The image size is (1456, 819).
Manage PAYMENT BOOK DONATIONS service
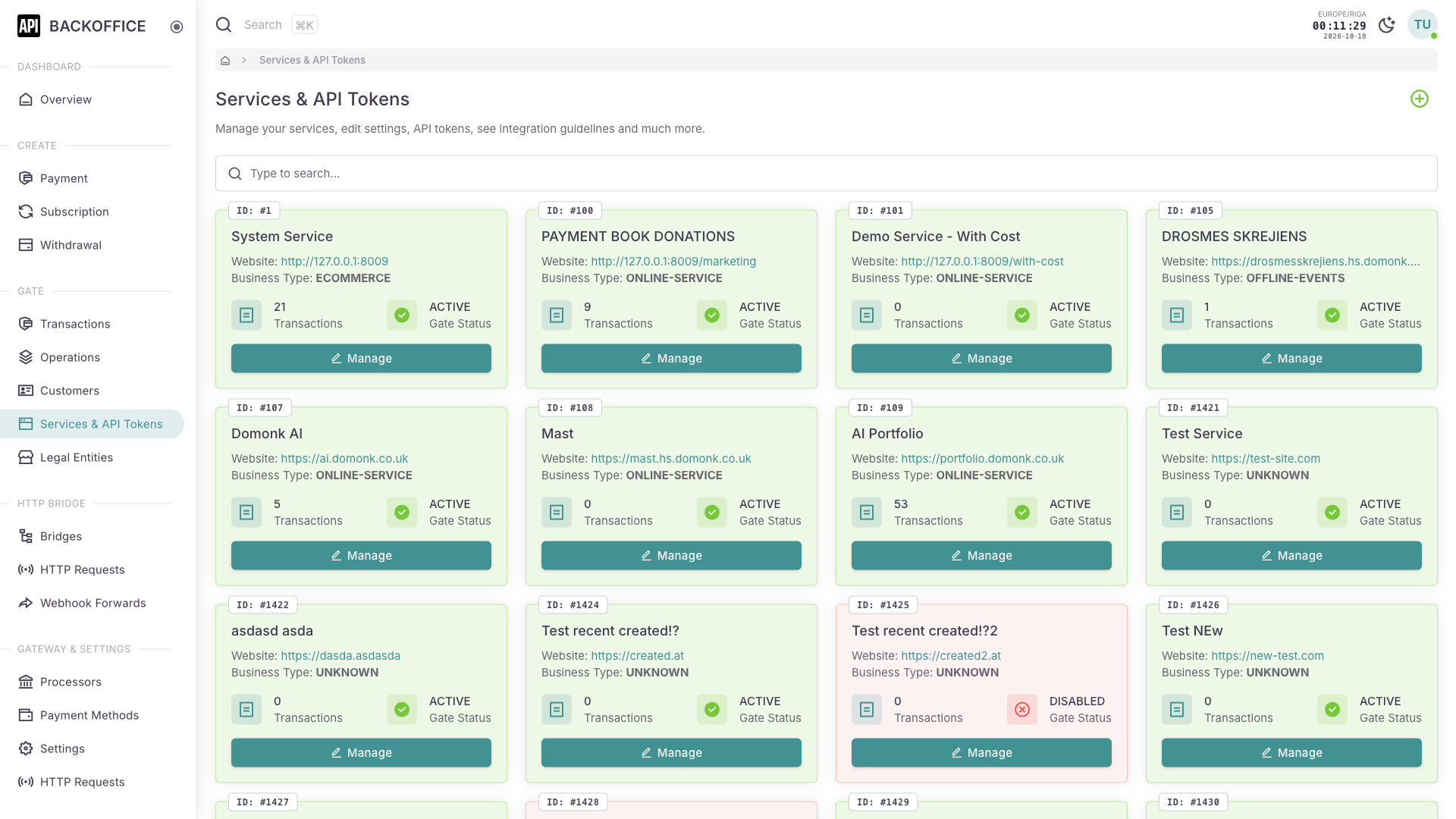point(671,359)
